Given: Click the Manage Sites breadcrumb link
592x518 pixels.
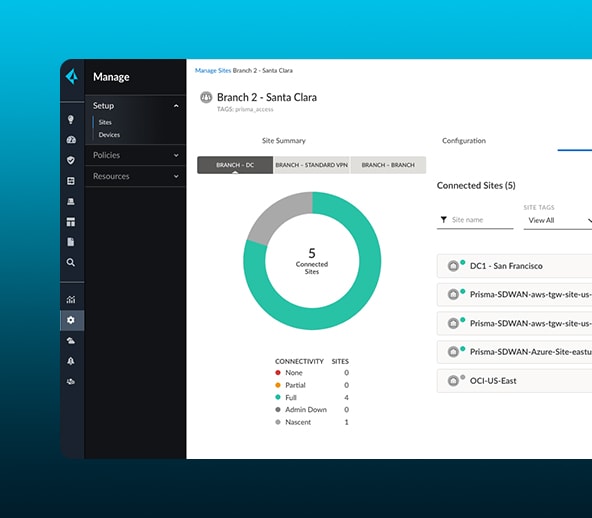Looking at the screenshot, I should 213,71.
